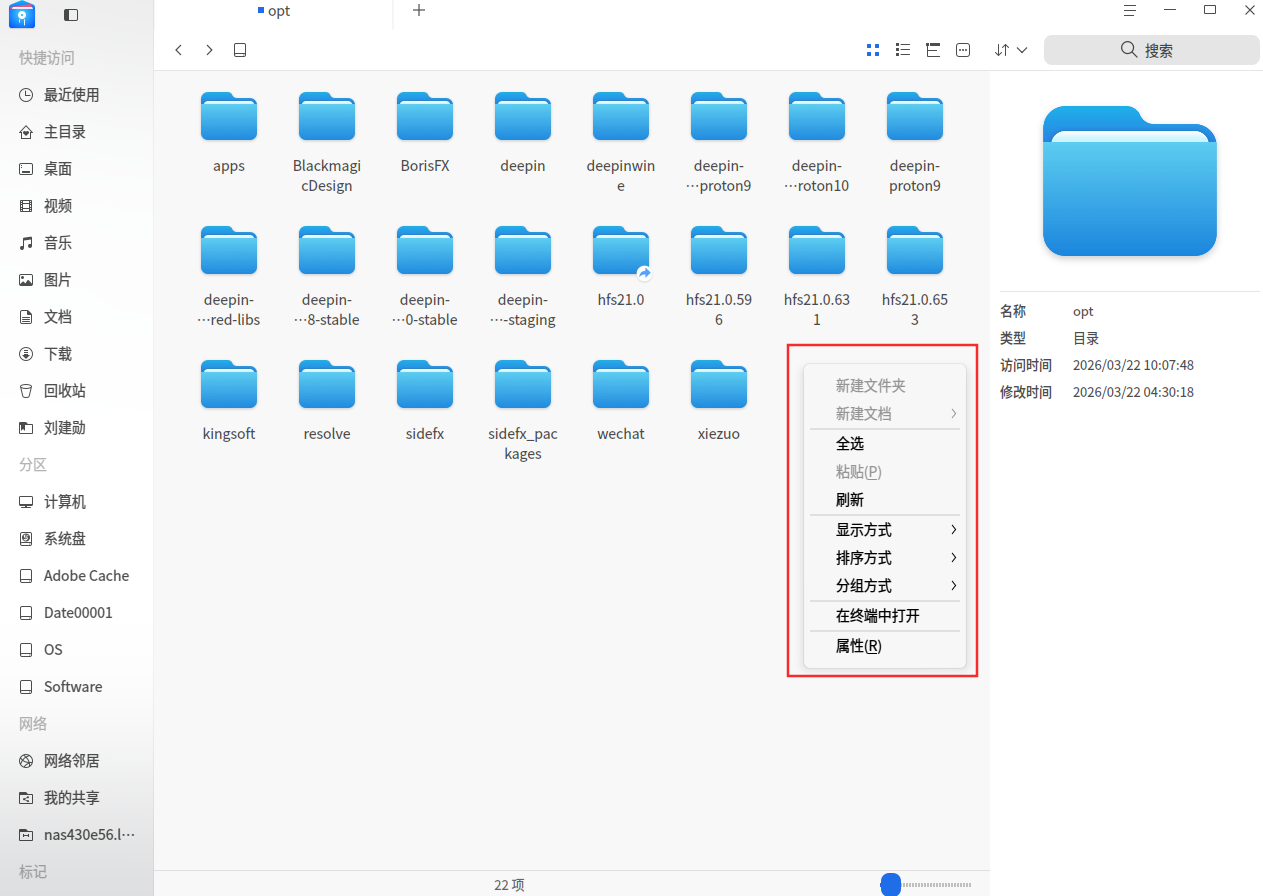Image resolution: width=1263 pixels, height=896 pixels.
Task: Open a new tab with plus button
Action: pyautogui.click(x=419, y=11)
